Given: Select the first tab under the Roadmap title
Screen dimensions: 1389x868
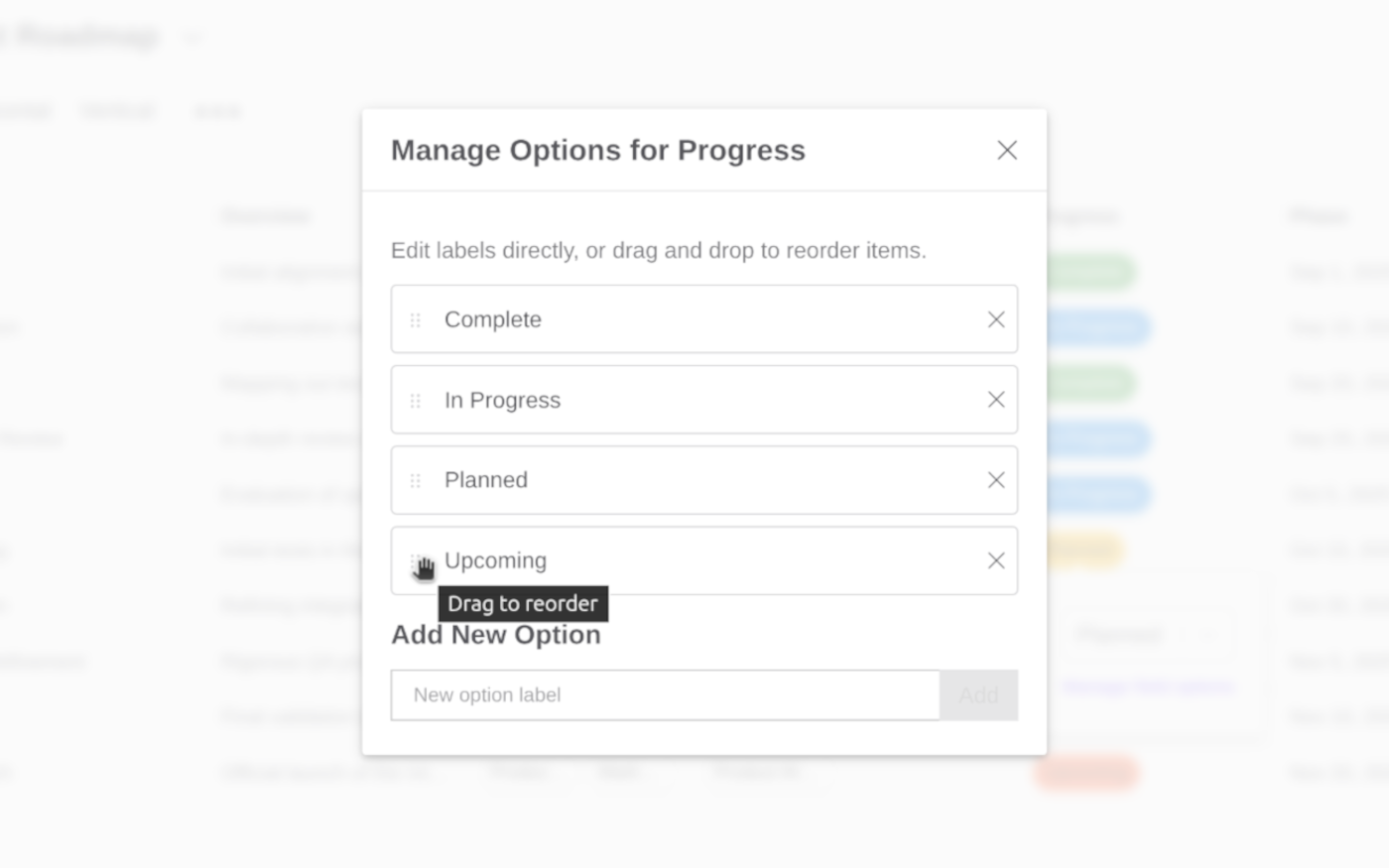Looking at the screenshot, I should point(25,110).
